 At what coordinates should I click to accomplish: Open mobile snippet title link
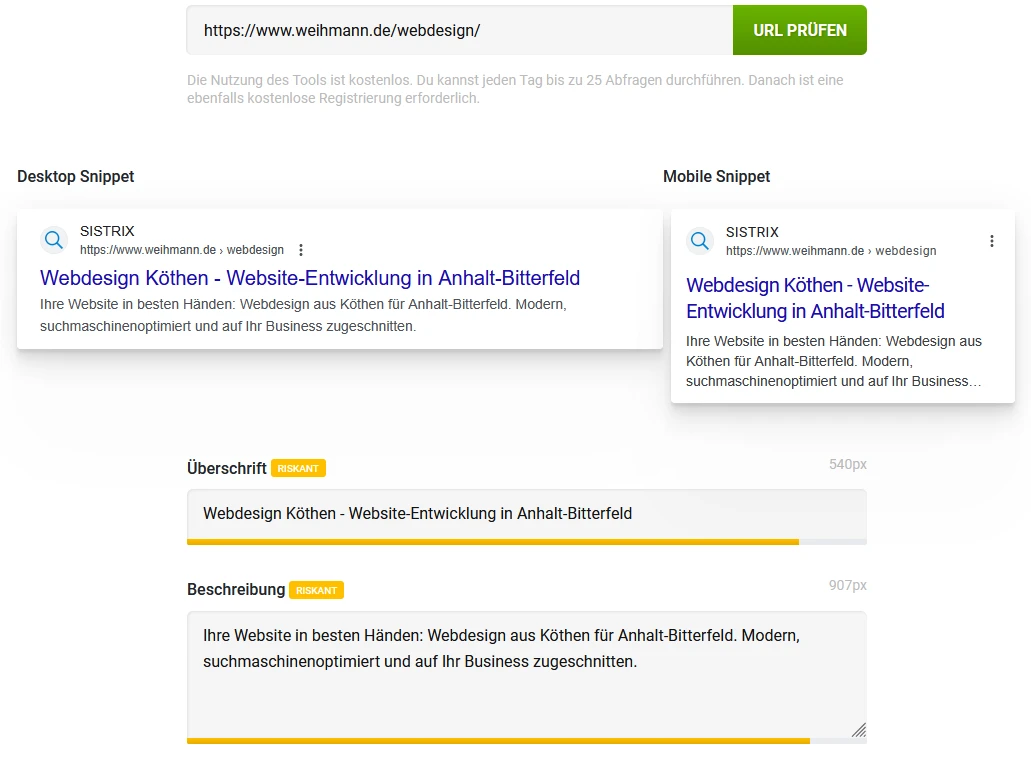tap(815, 298)
